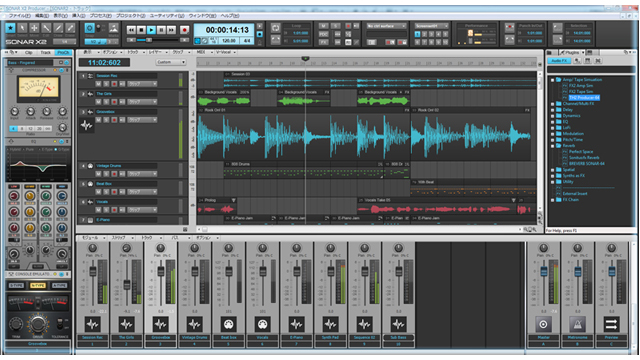
Task: Click the Beat box console strip MIDI icon
Action: pyautogui.click(x=229, y=324)
